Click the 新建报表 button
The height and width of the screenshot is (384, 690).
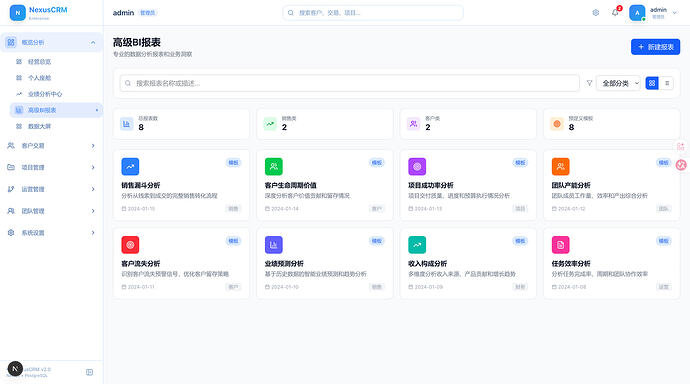pyautogui.click(x=655, y=47)
